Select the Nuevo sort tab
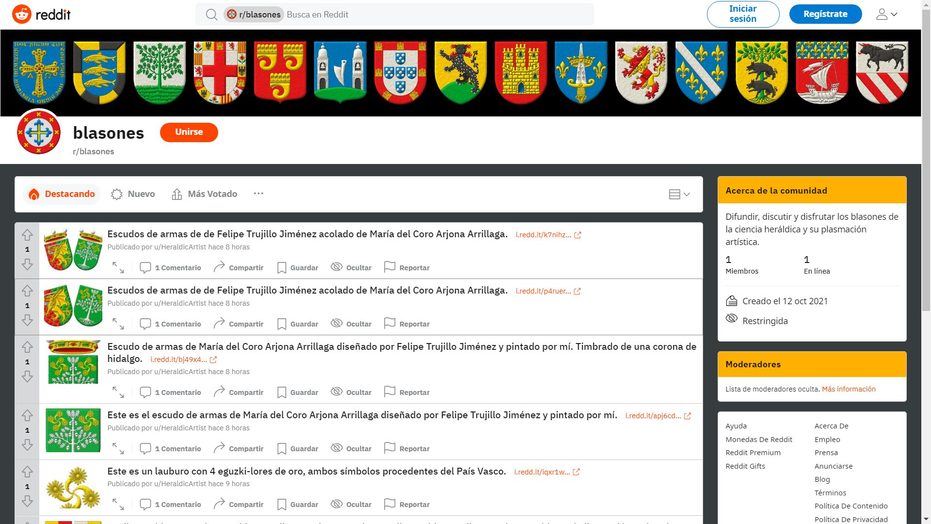931x524 pixels. pyautogui.click(x=133, y=194)
